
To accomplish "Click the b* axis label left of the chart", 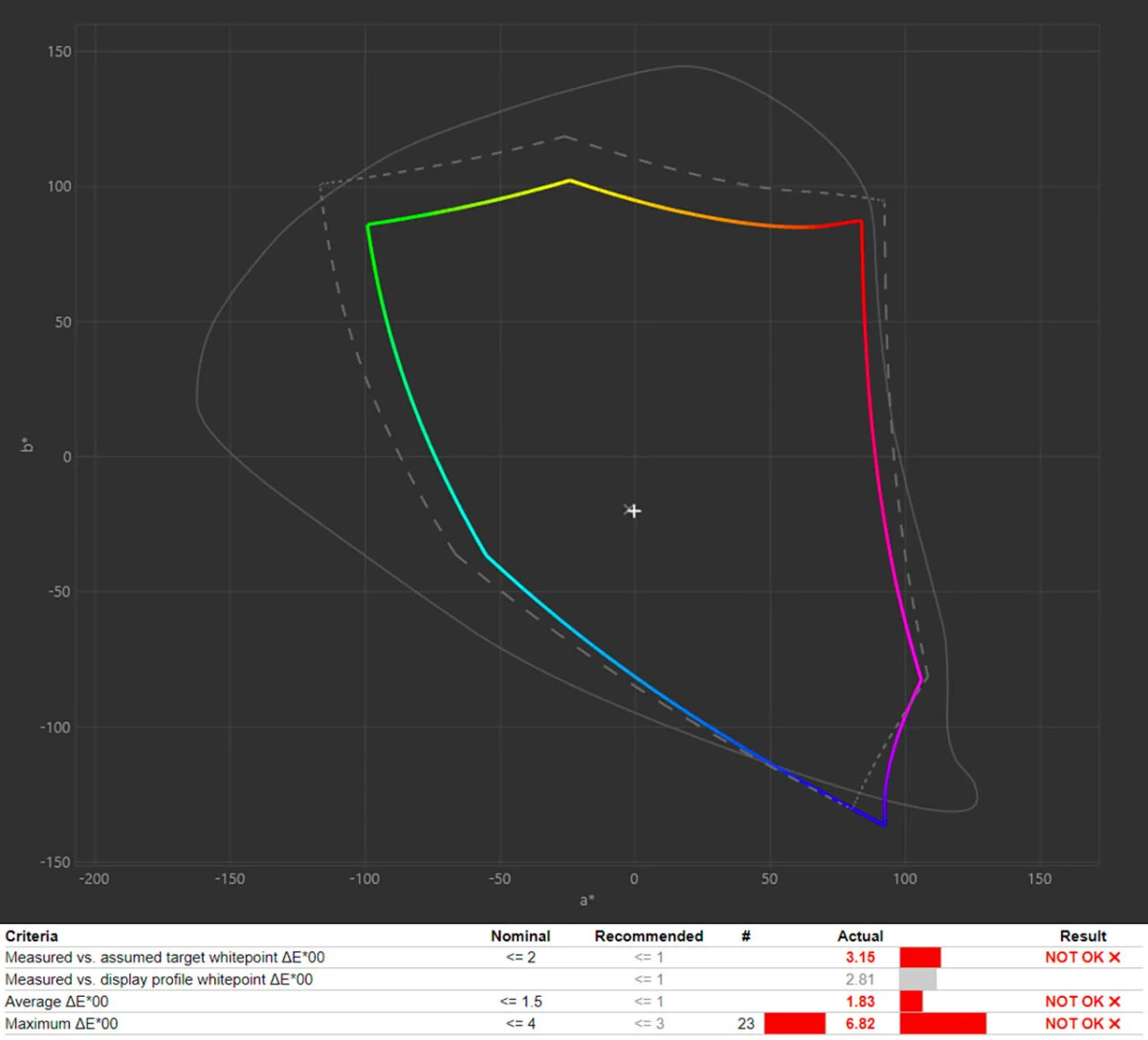I will [x=27, y=444].
